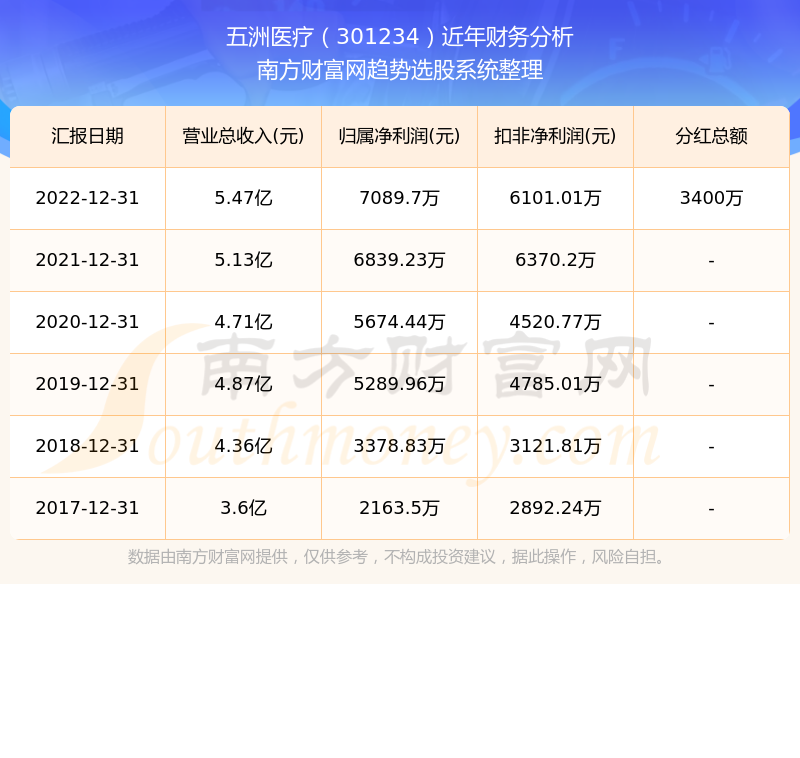Click the revenue value 4.87亿
The image size is (800, 758).
point(243,384)
